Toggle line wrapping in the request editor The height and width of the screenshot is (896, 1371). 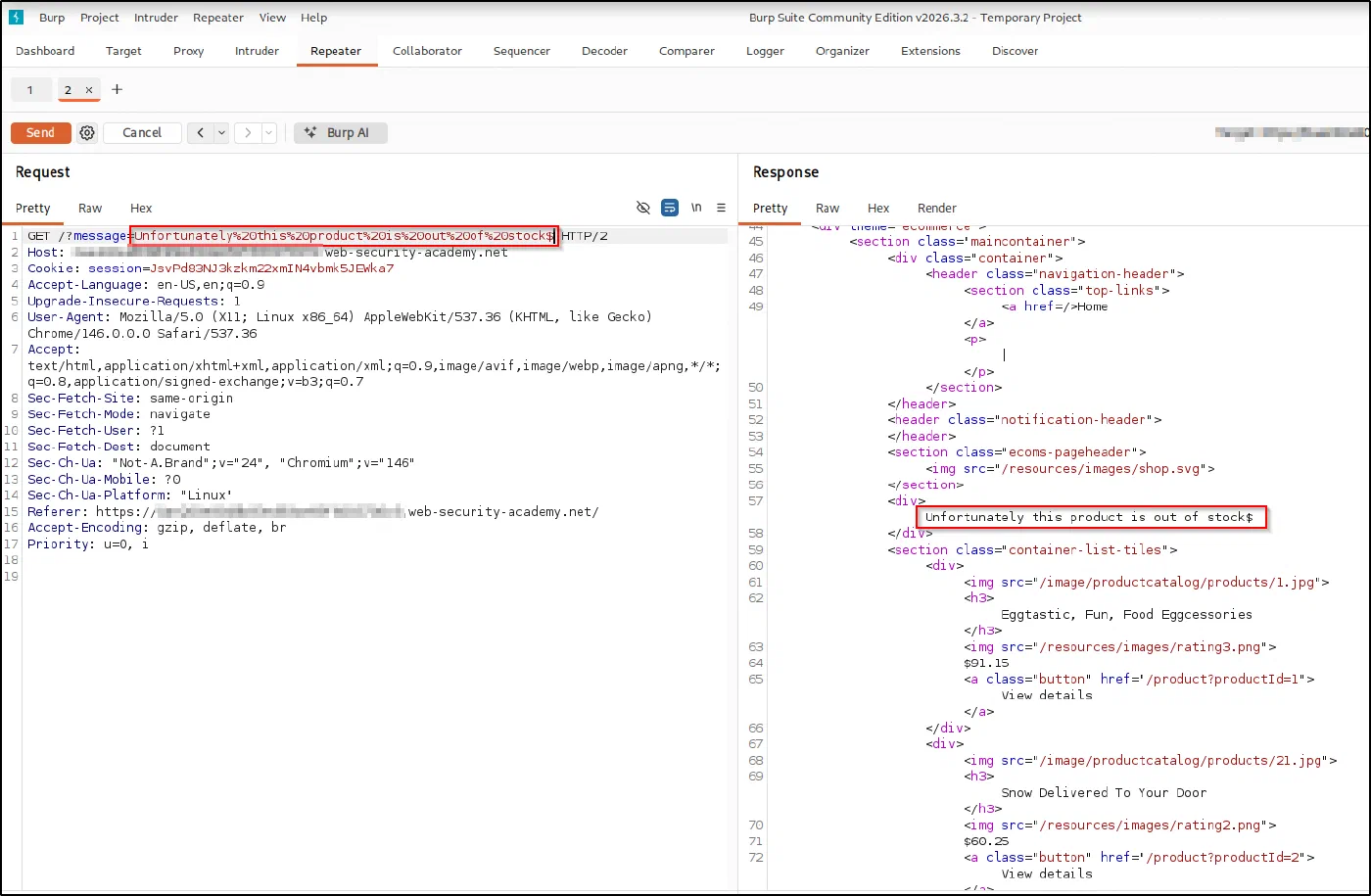pyautogui.click(x=670, y=208)
